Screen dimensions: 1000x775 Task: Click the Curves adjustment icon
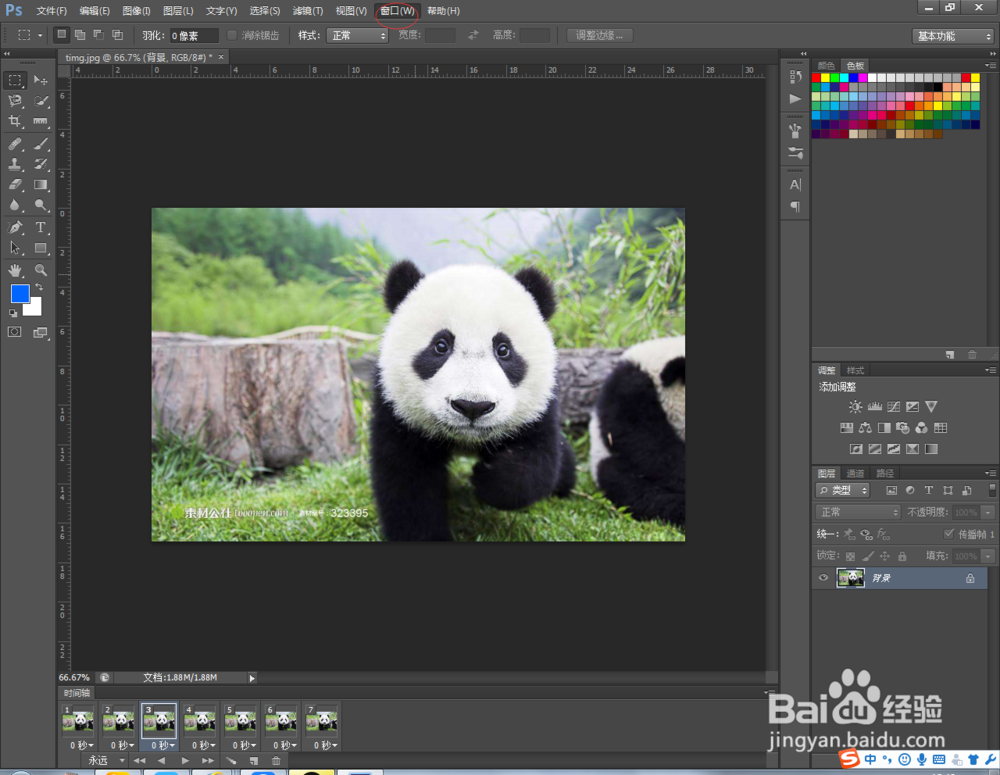coord(893,406)
